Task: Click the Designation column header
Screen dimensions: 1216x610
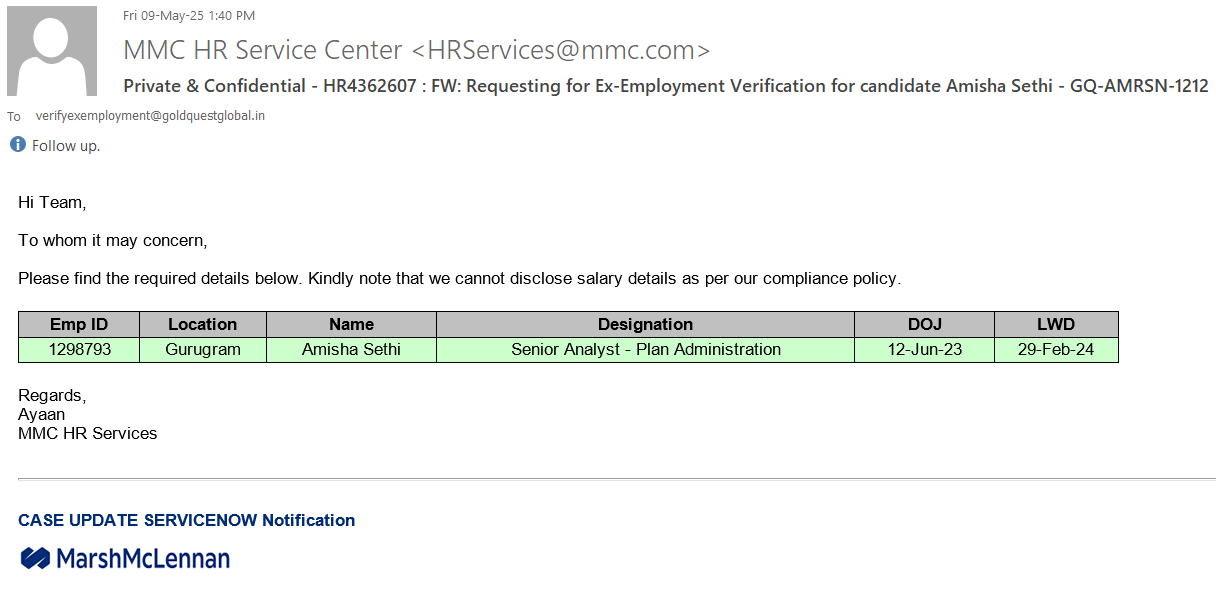Action: point(645,324)
